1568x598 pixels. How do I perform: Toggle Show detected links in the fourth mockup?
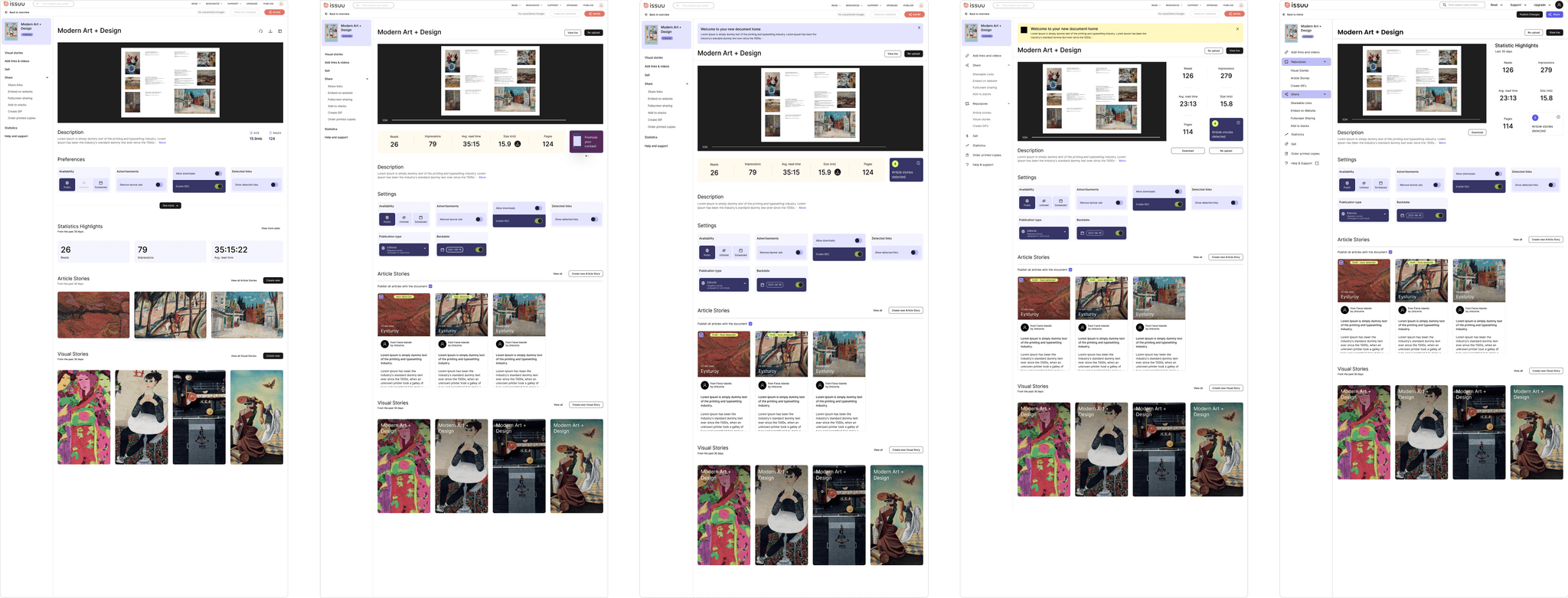click(1234, 203)
